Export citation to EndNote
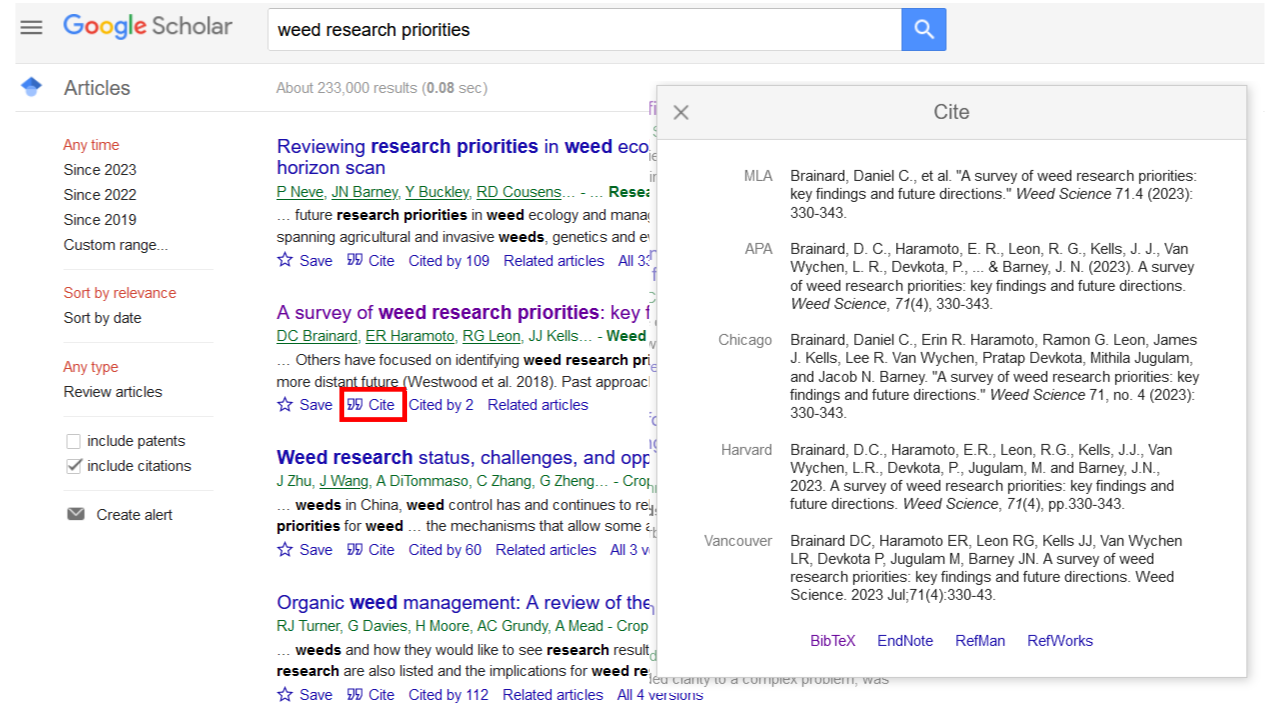 click(904, 641)
